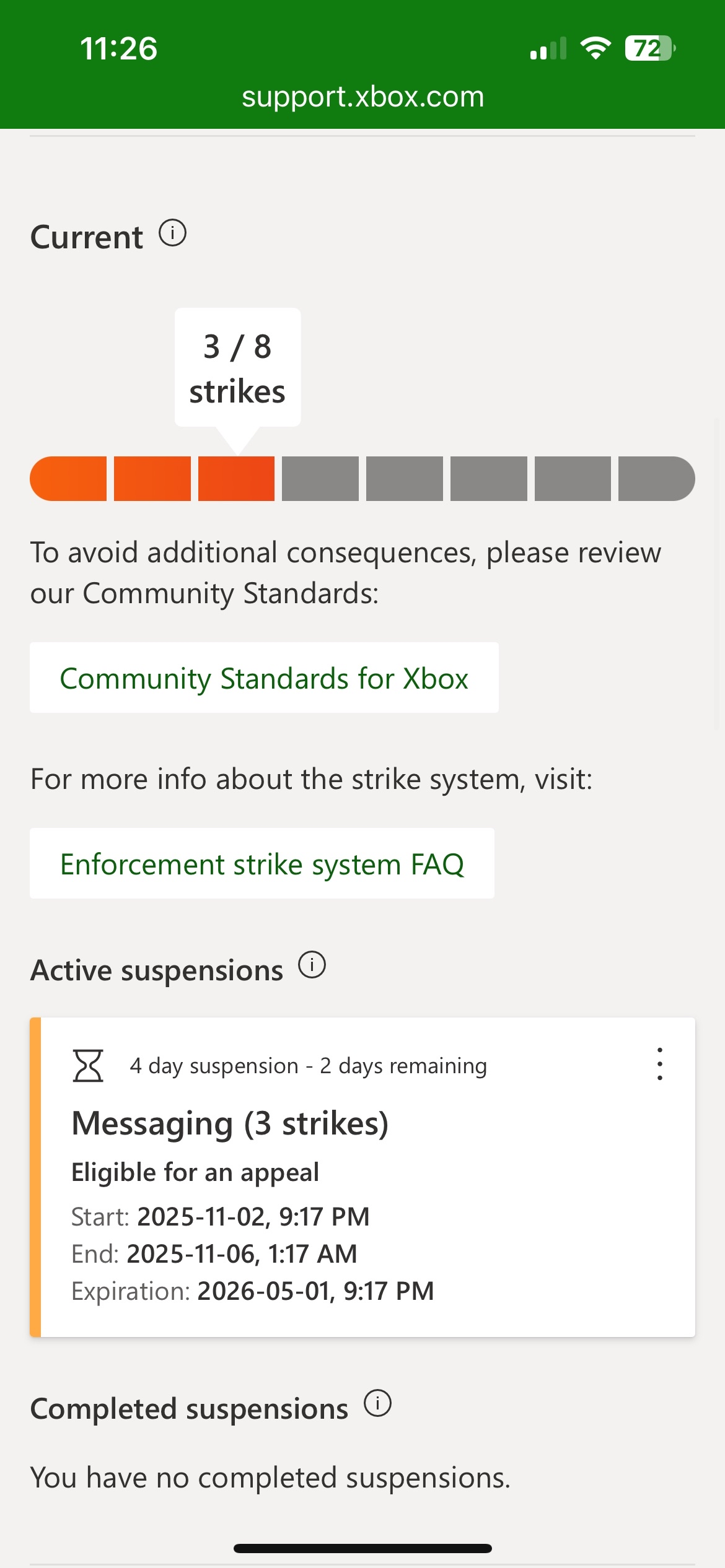Tap the Completed suspensions info icon

(x=377, y=1403)
